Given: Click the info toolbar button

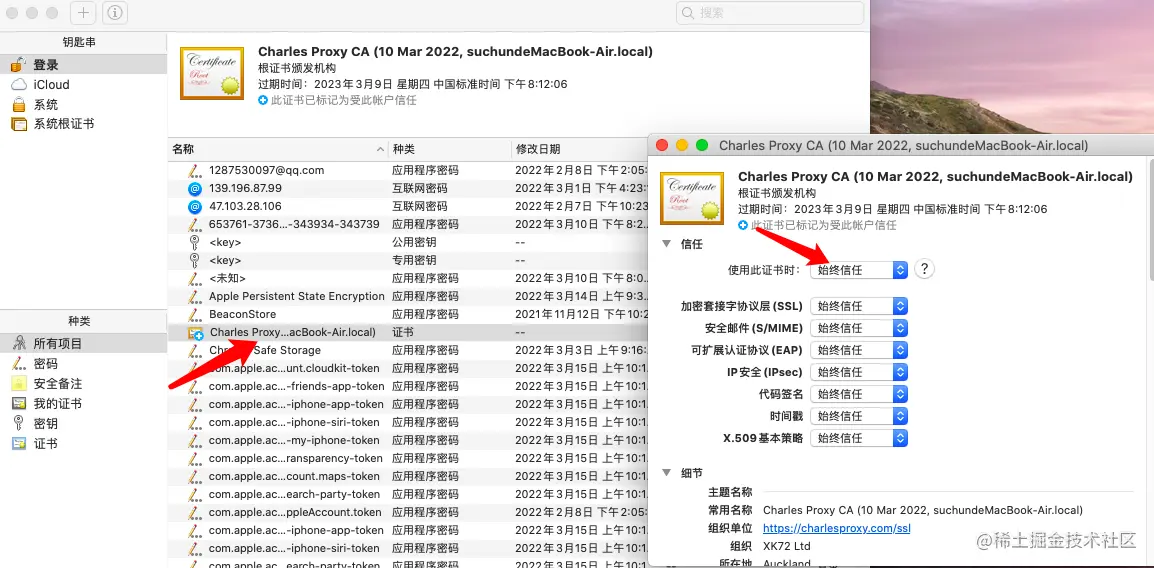Looking at the screenshot, I should coord(114,13).
